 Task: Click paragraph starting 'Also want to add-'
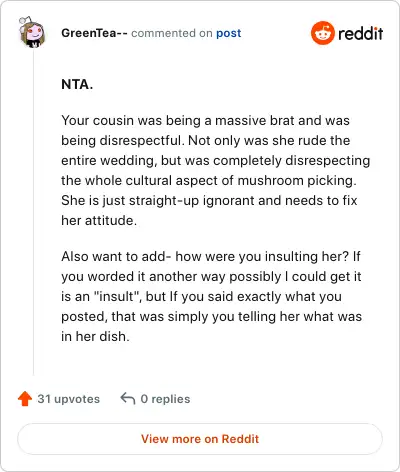211,296
